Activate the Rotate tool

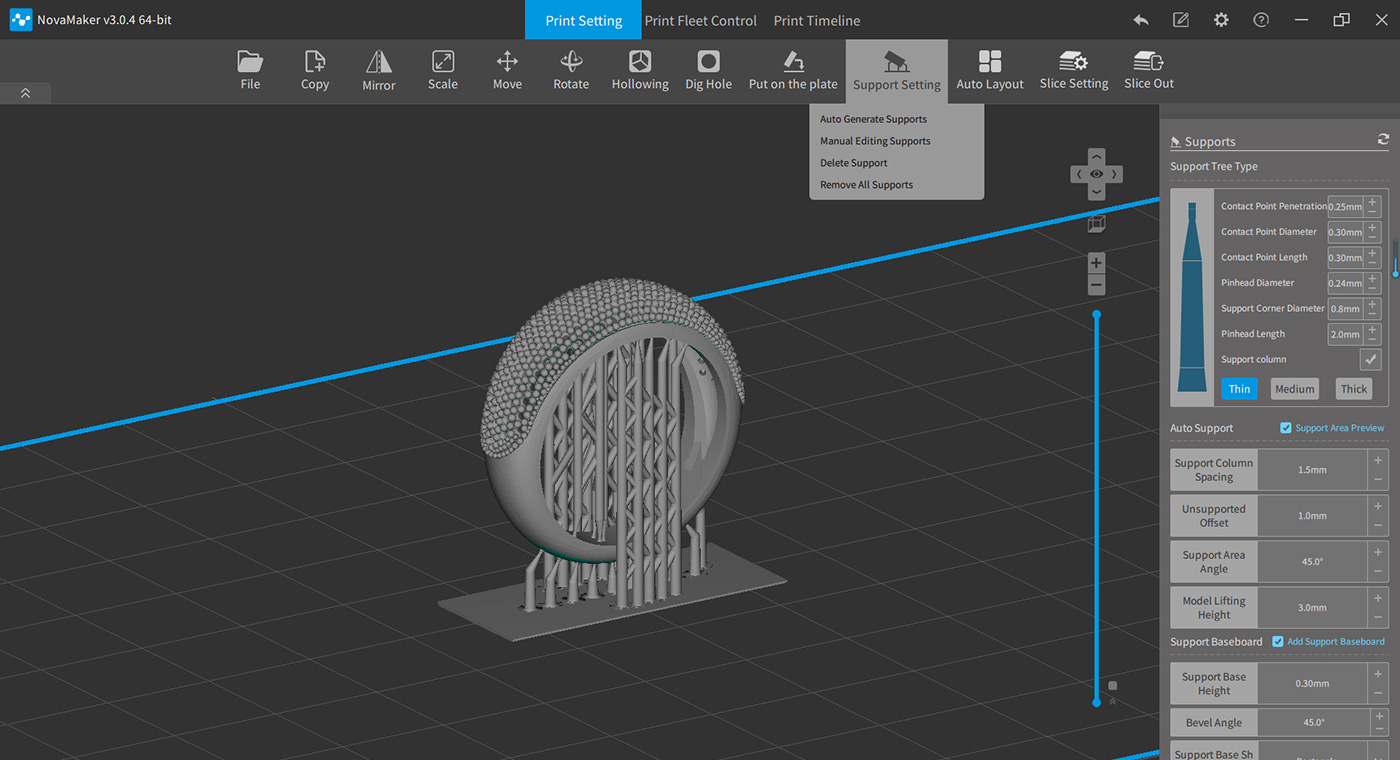pos(571,70)
